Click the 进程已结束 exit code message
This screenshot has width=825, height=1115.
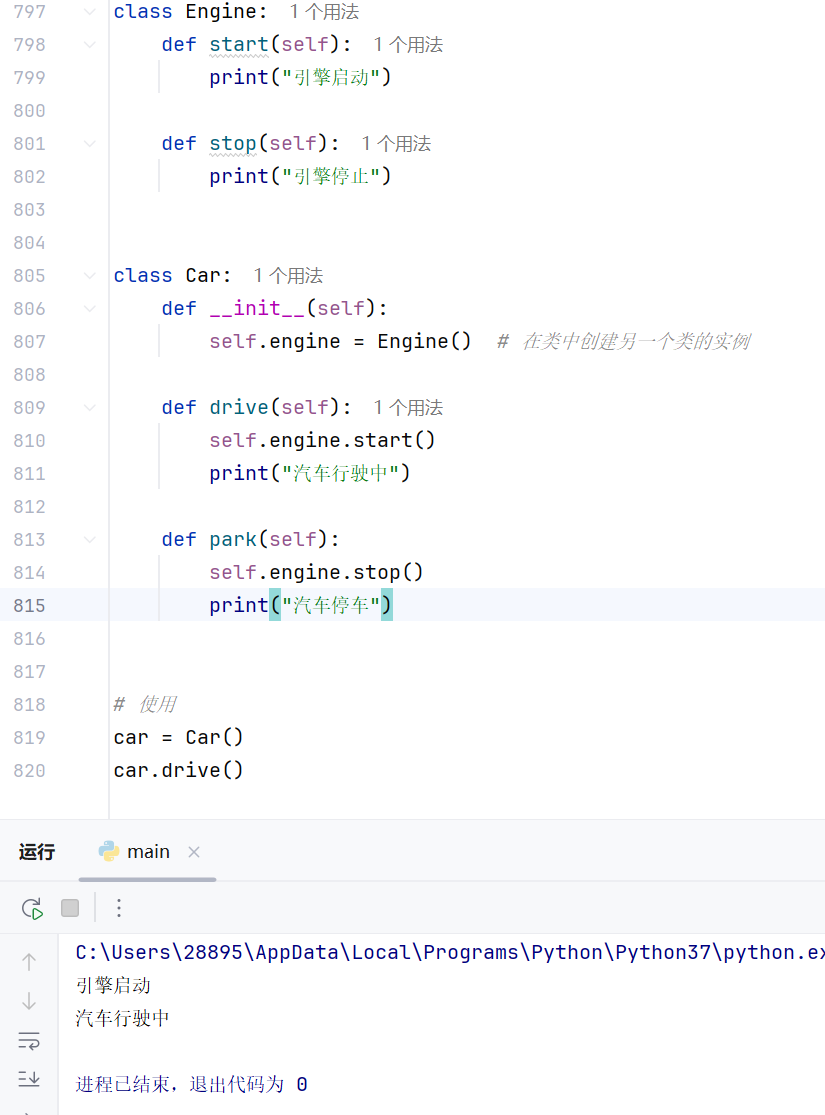[x=191, y=1084]
